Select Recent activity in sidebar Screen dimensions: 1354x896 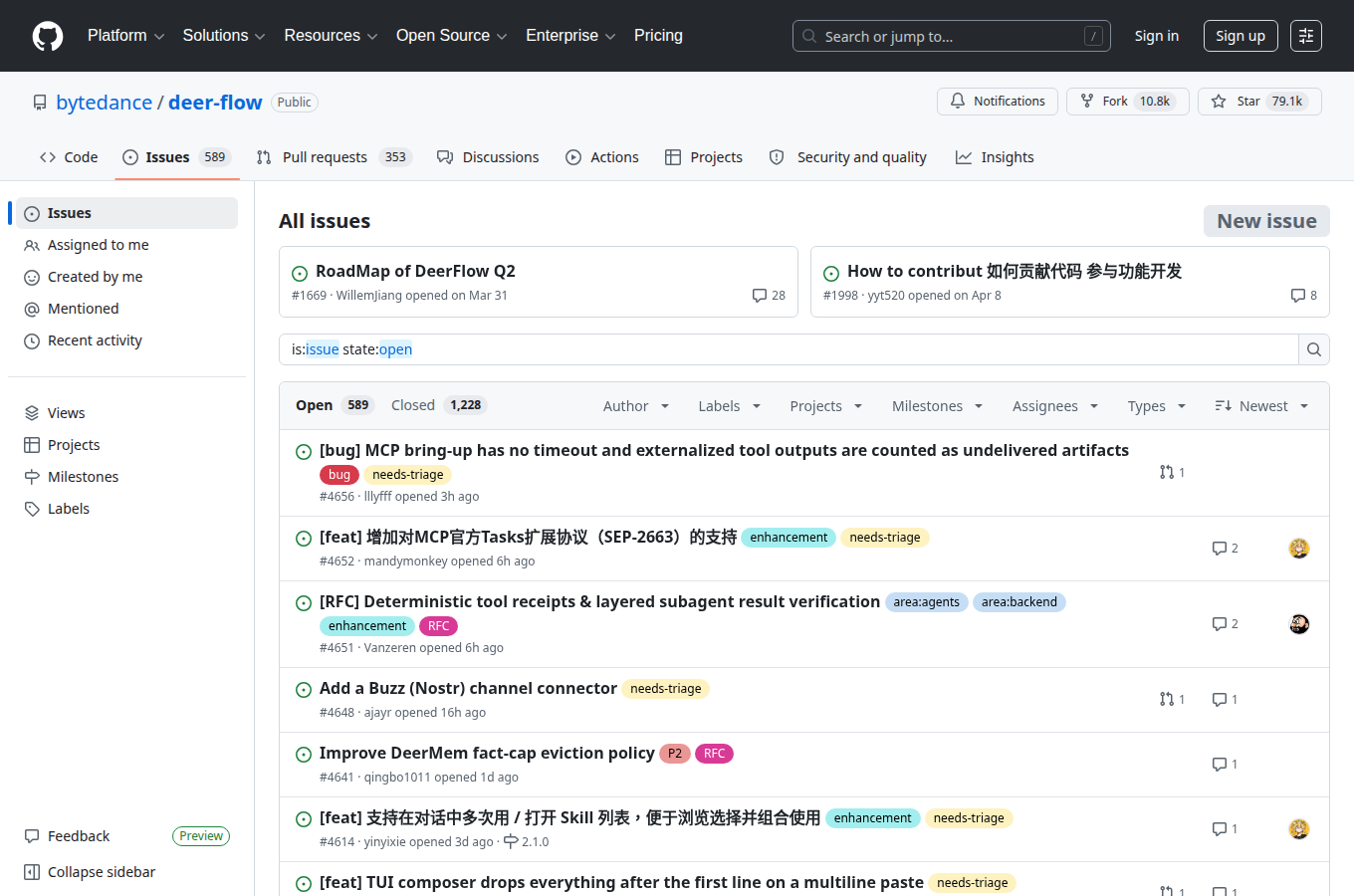pos(126,340)
